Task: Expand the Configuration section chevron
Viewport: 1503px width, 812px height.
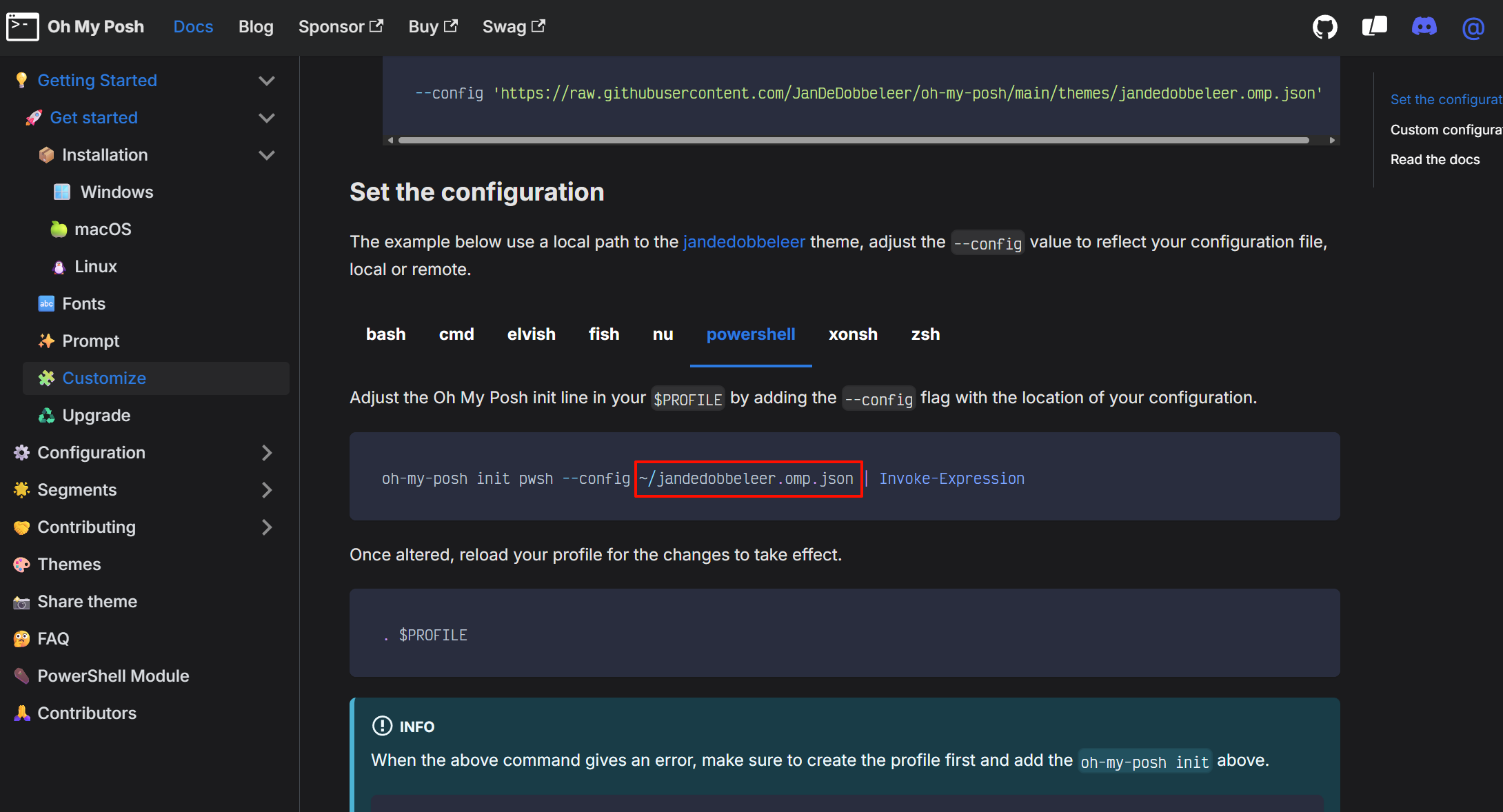Action: [x=267, y=453]
